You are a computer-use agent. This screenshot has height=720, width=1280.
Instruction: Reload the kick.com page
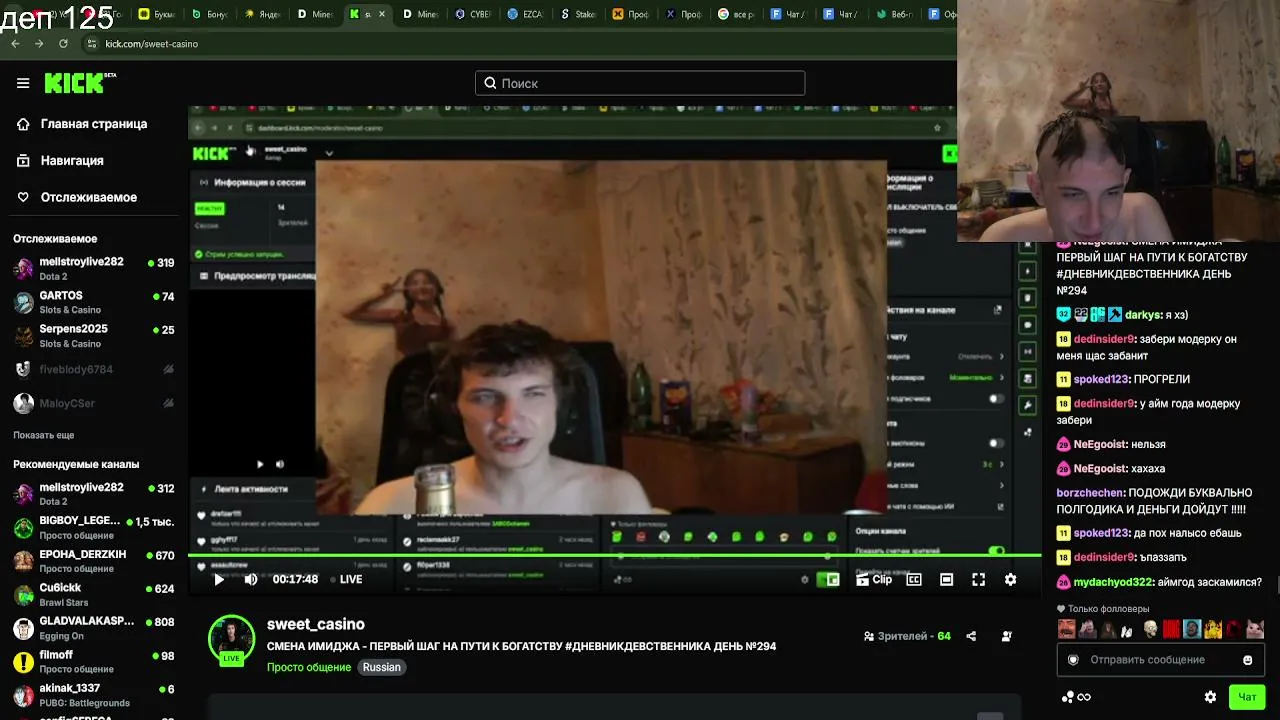[63, 44]
